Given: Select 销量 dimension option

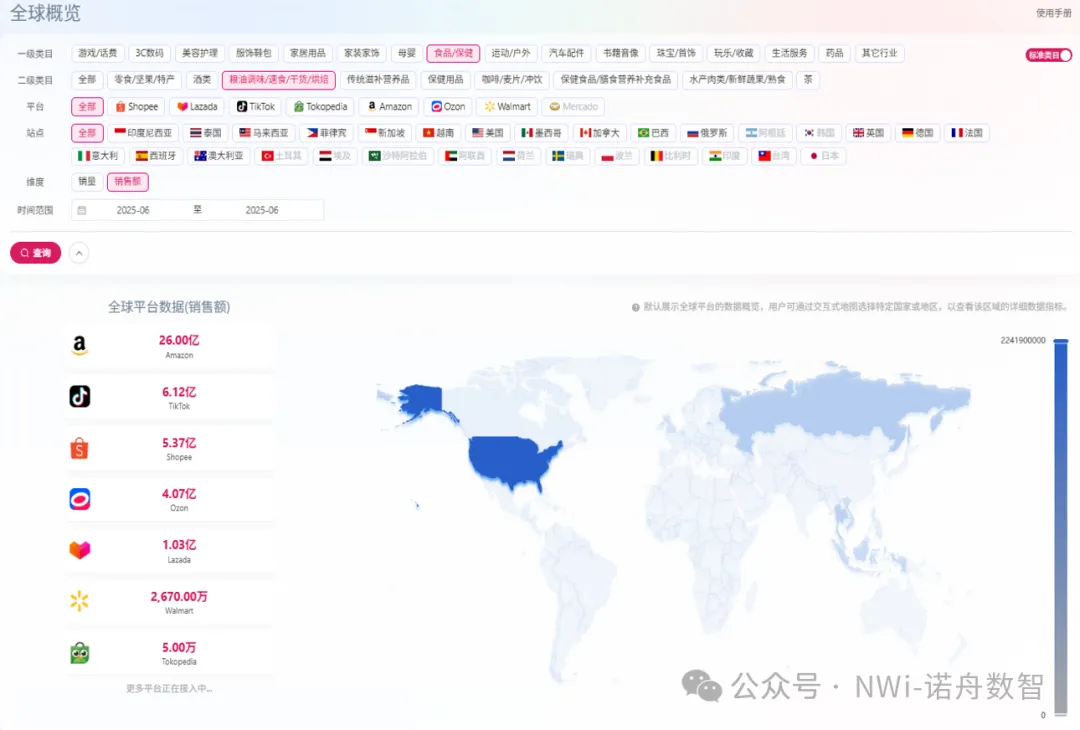Looking at the screenshot, I should (87, 182).
